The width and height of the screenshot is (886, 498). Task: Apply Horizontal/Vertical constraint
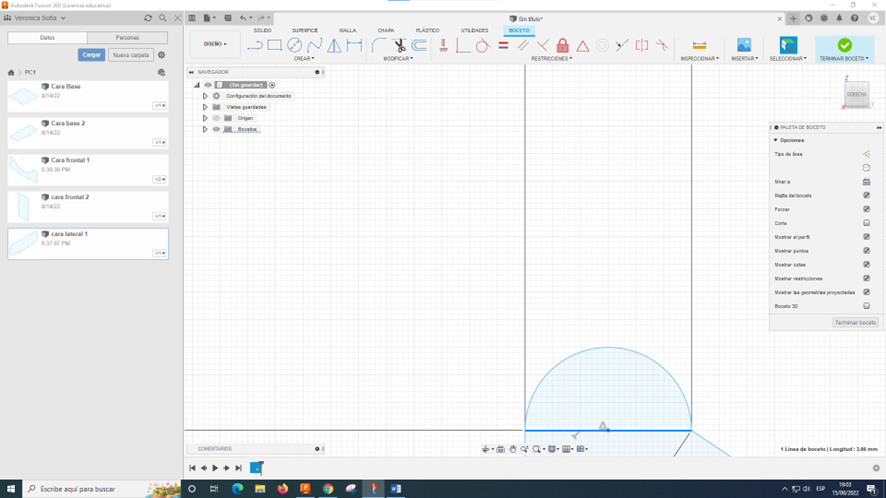(444, 45)
